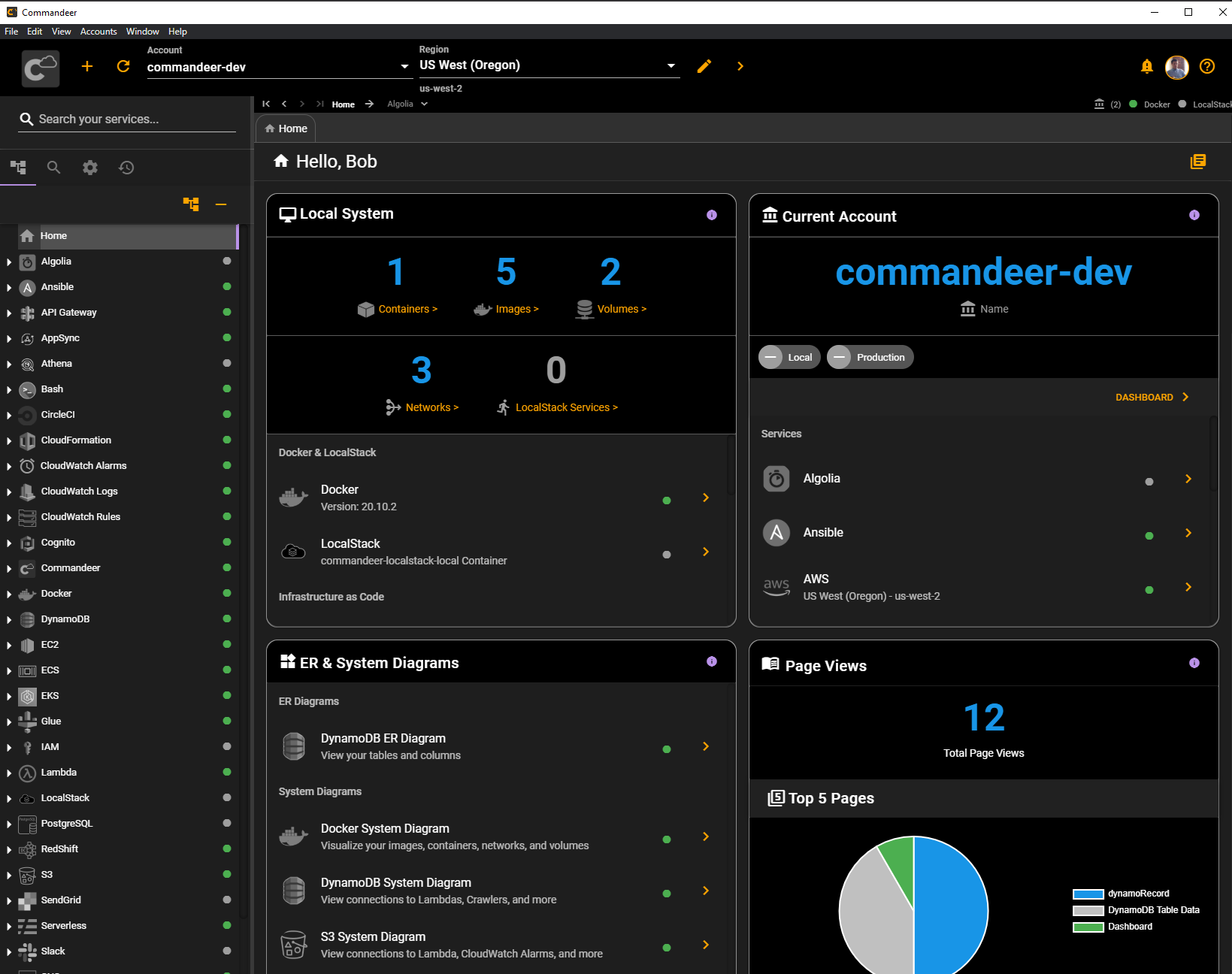Open the Window menu
The width and height of the screenshot is (1232, 974).
pos(143,32)
